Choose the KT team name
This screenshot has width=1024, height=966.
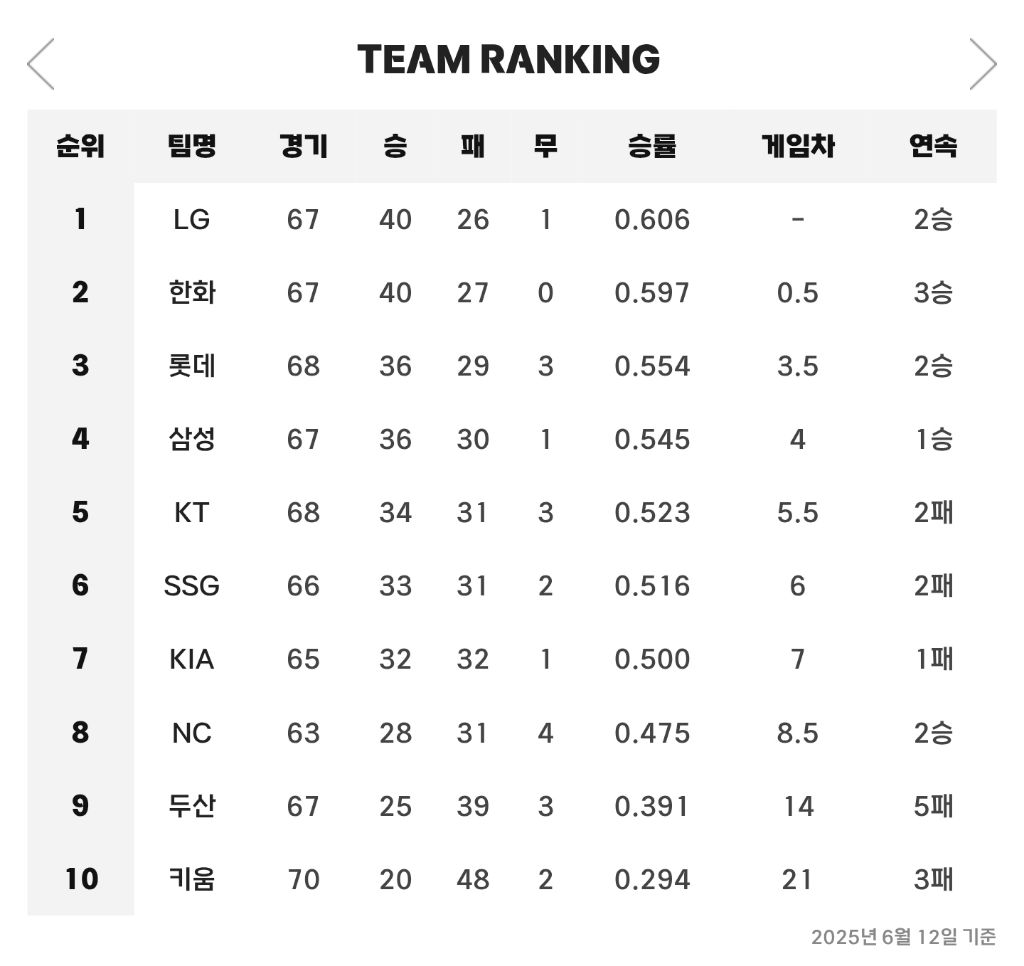[x=191, y=512]
